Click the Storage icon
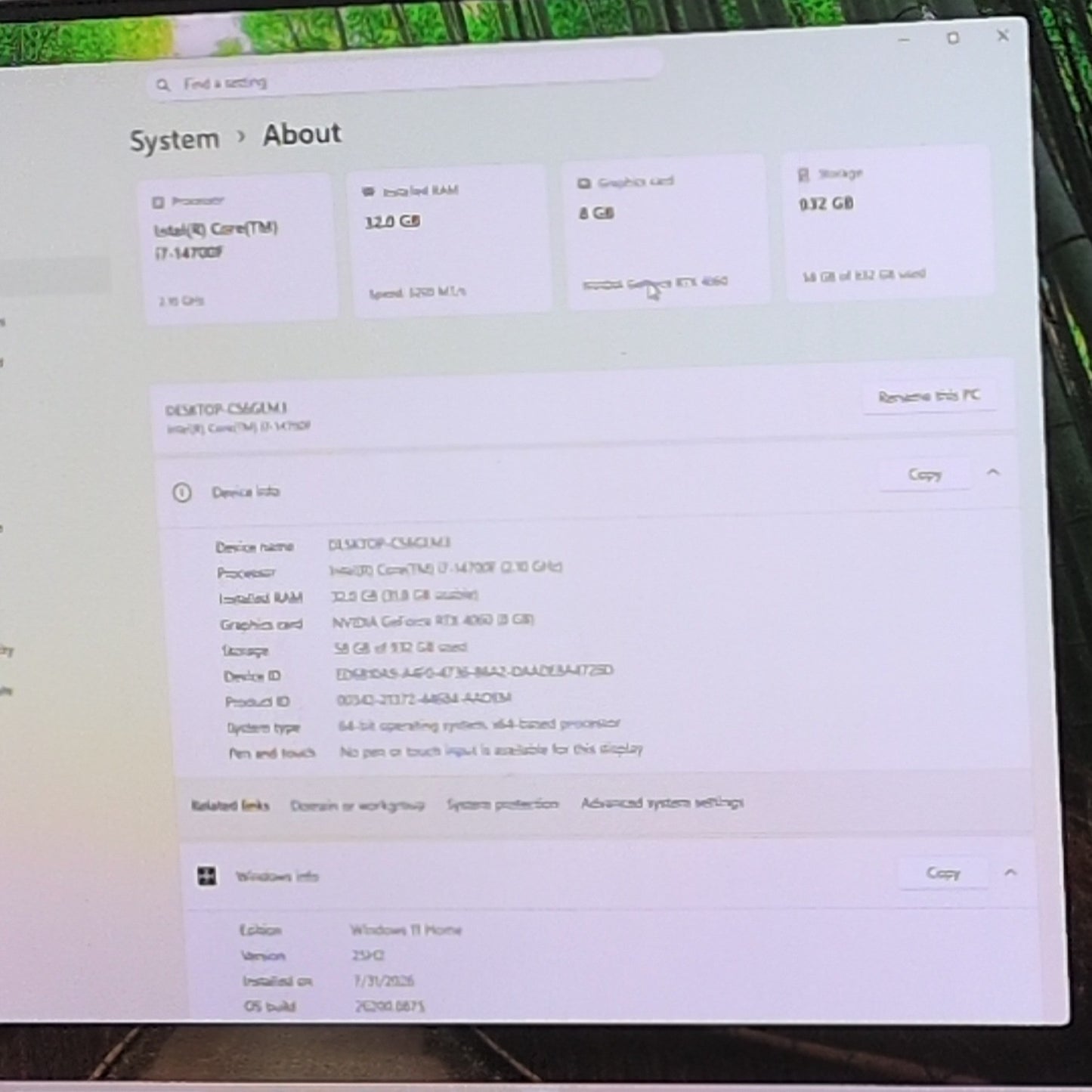 coord(803,175)
